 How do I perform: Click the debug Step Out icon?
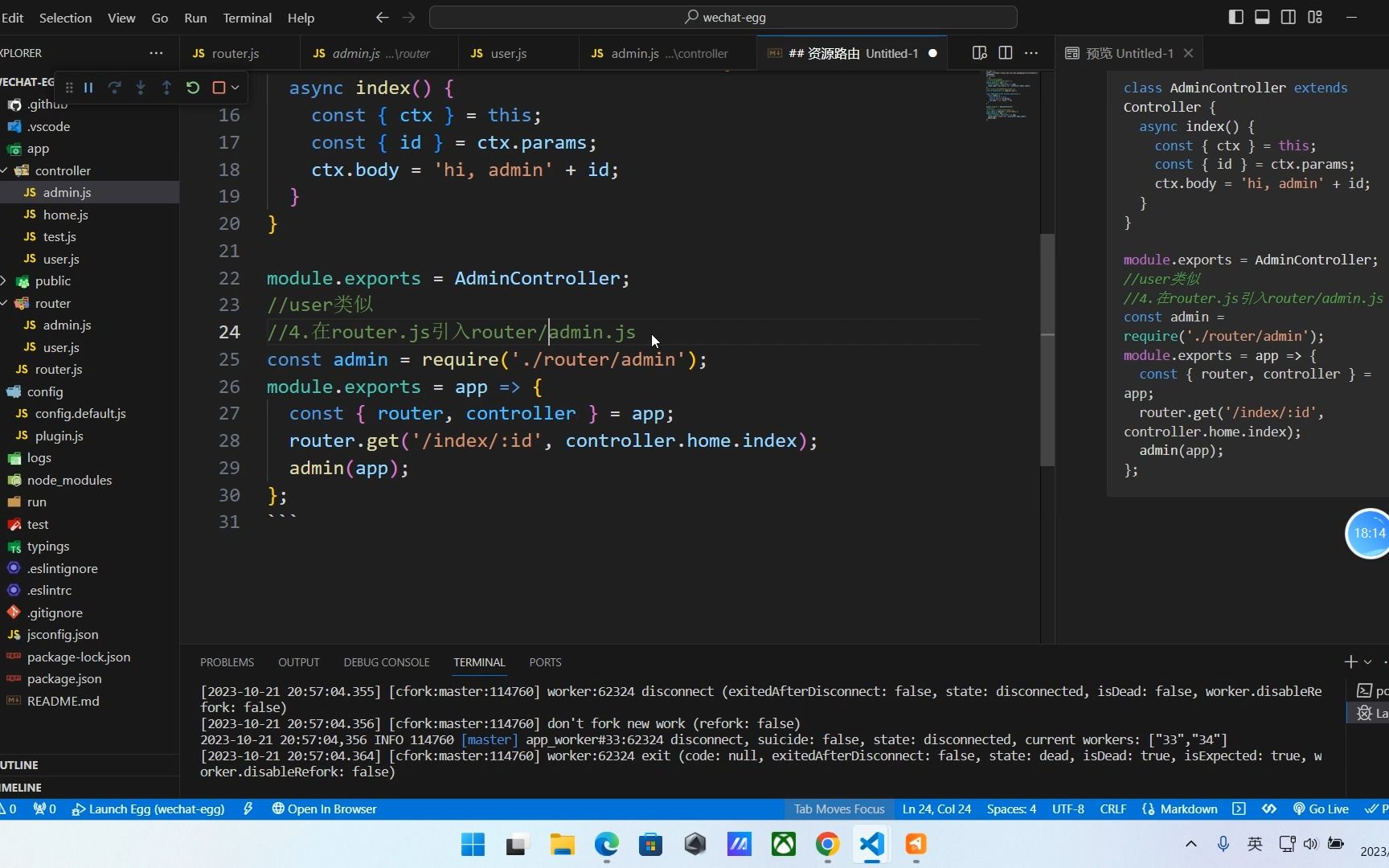[166, 88]
